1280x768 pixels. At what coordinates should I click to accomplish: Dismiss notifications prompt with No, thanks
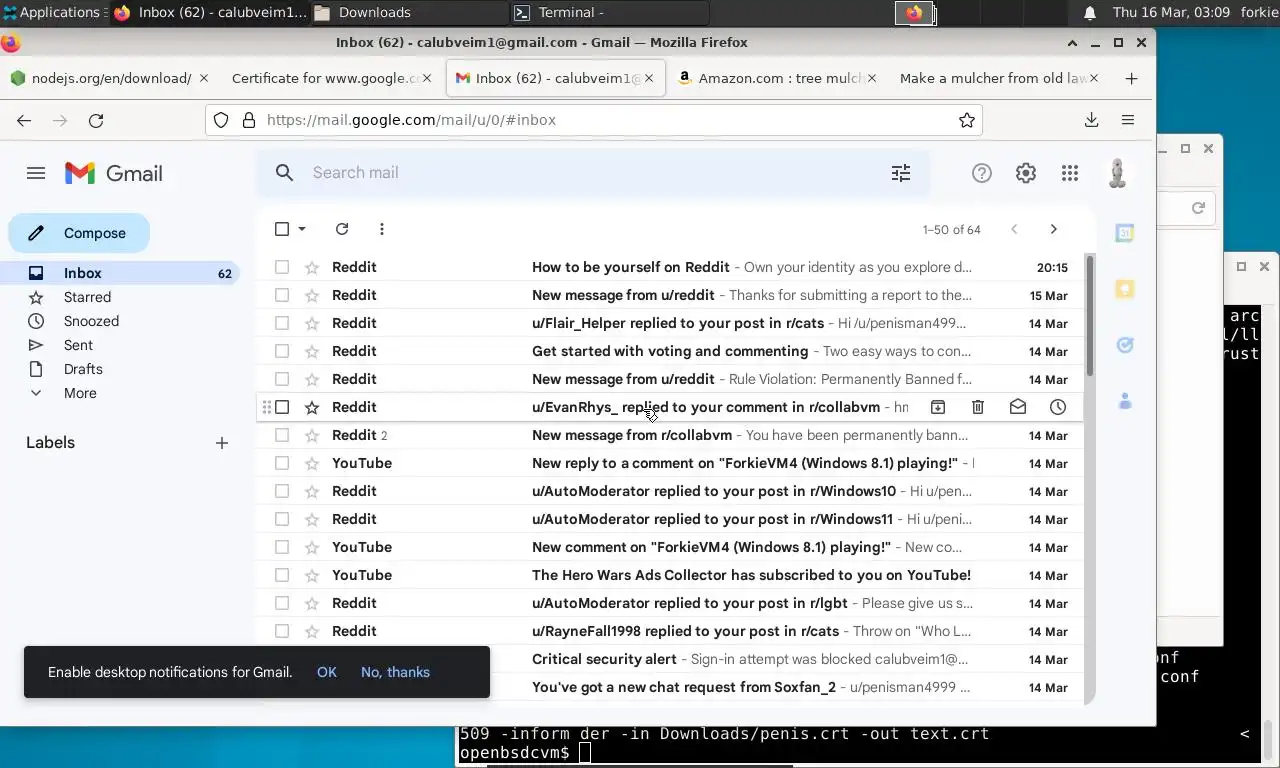[x=395, y=672]
